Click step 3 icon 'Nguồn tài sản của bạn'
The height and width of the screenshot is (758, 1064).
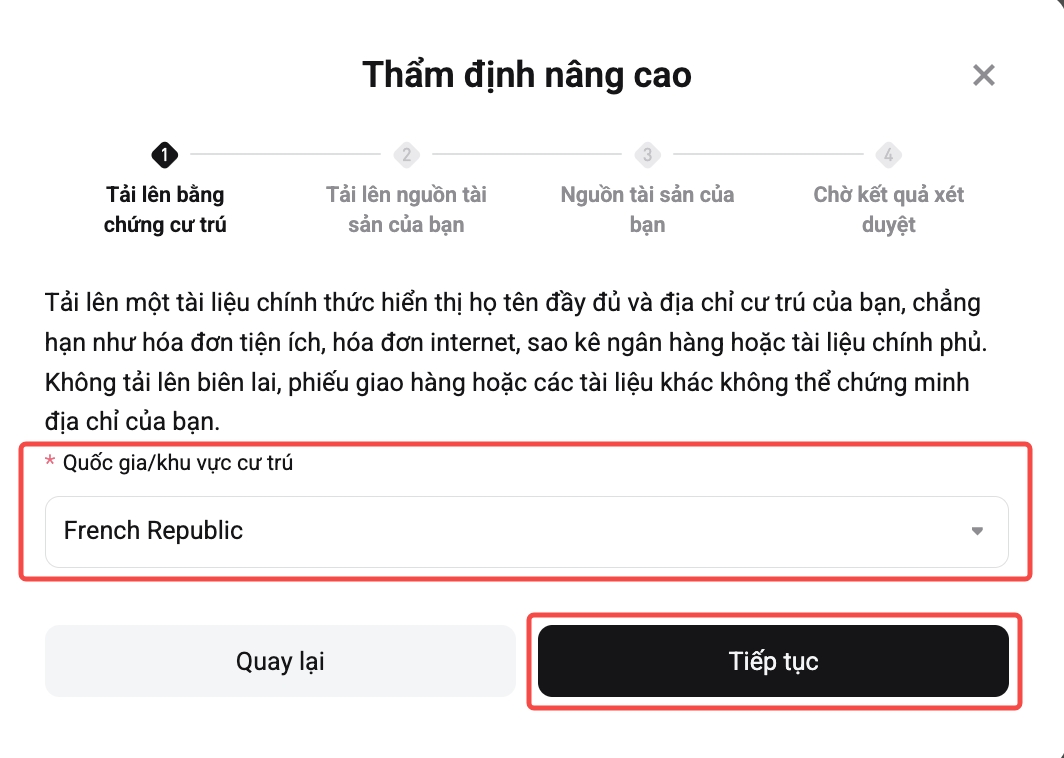647,155
